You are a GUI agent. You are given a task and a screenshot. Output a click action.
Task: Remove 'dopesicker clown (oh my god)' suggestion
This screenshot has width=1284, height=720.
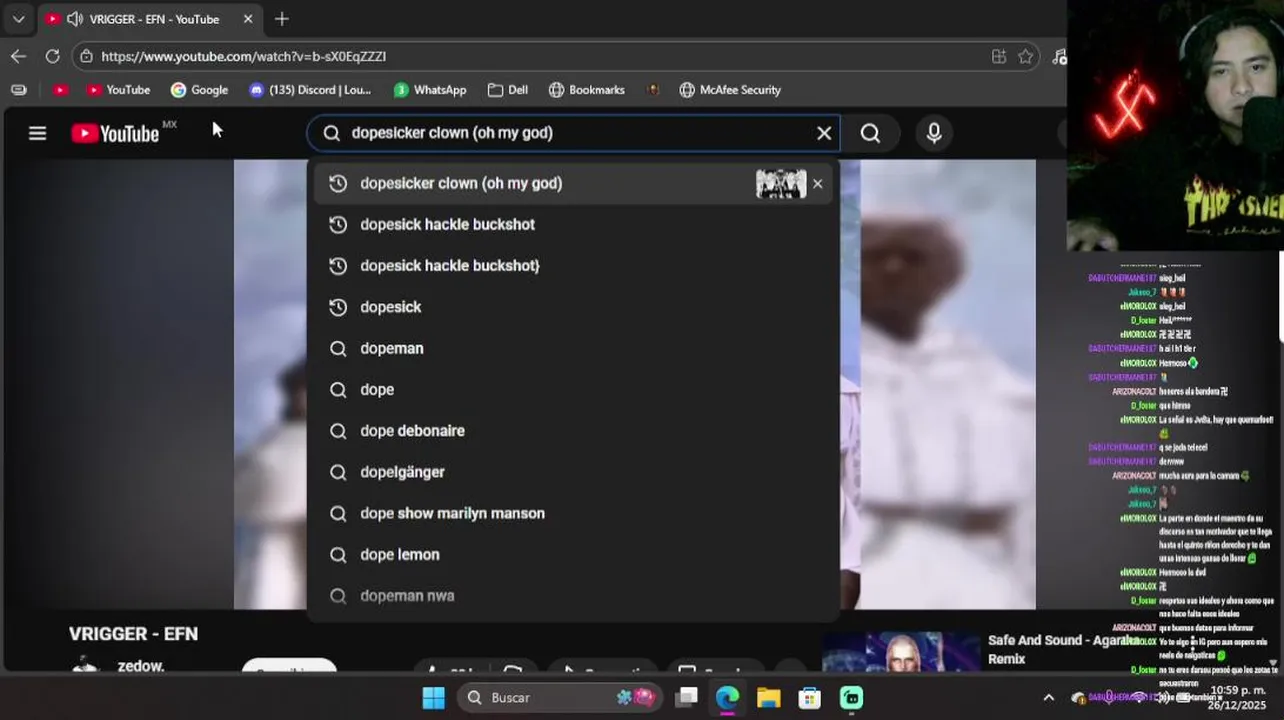click(x=818, y=184)
